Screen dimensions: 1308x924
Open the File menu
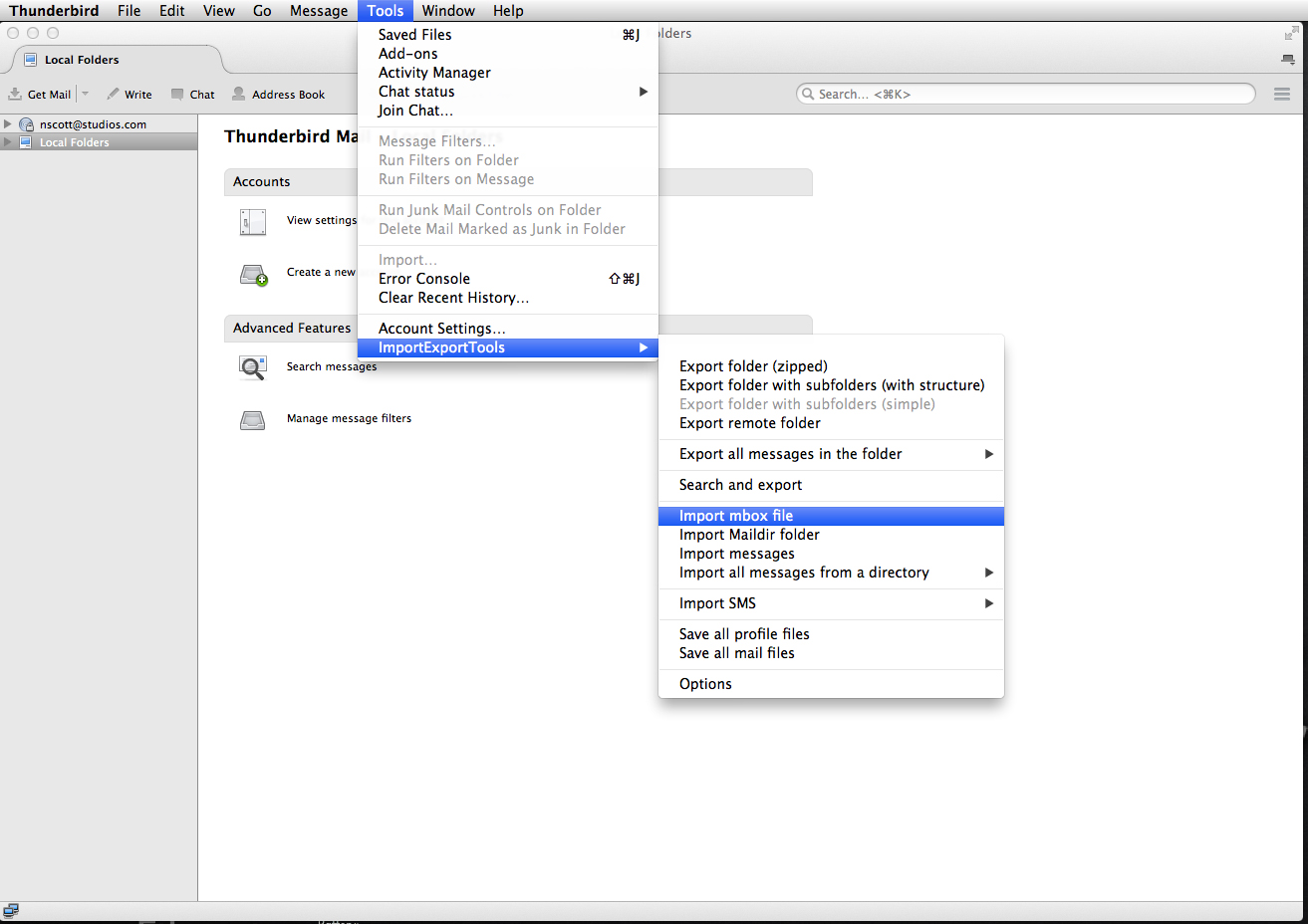point(129,11)
